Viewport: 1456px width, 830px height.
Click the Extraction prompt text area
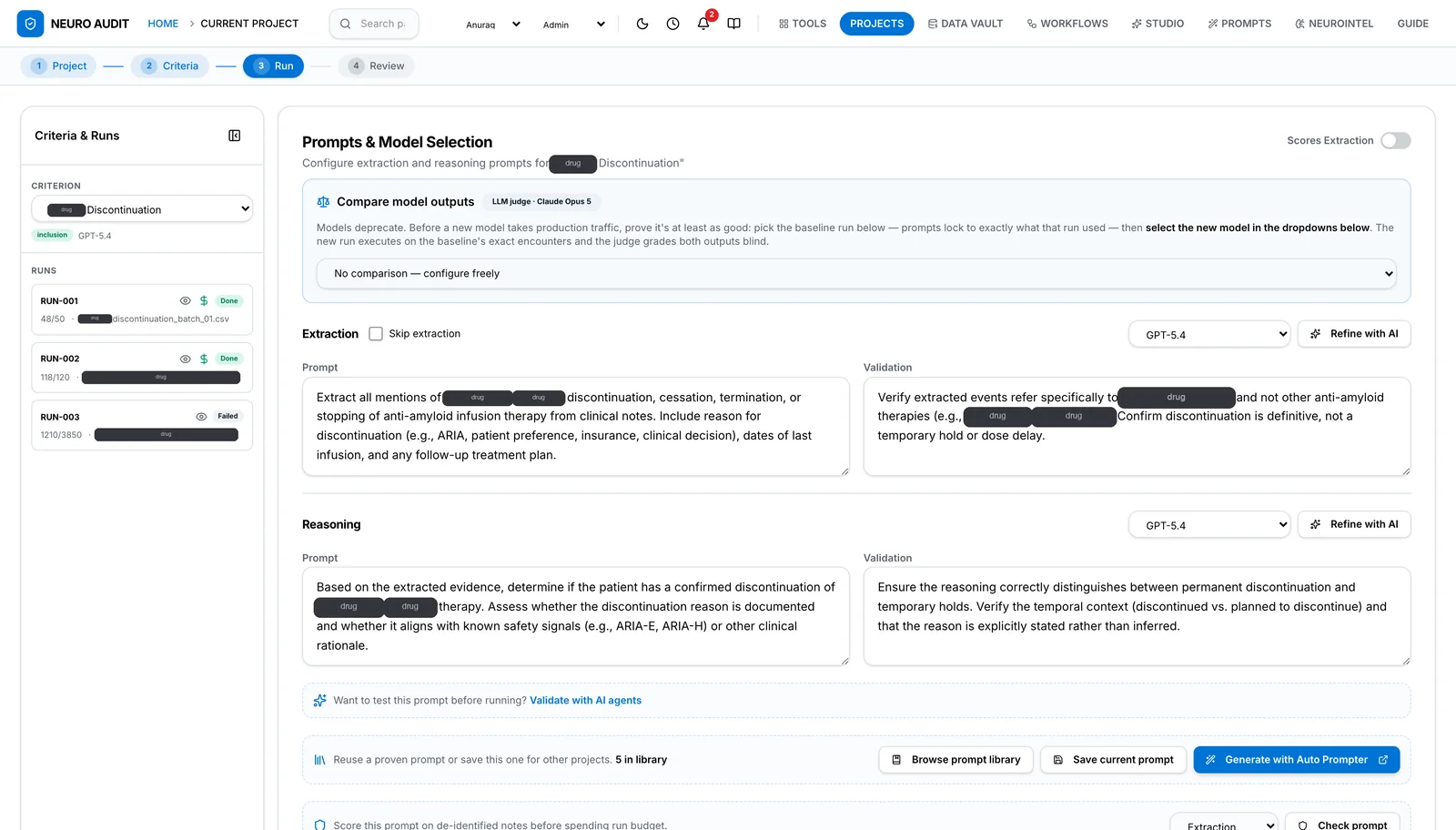576,427
